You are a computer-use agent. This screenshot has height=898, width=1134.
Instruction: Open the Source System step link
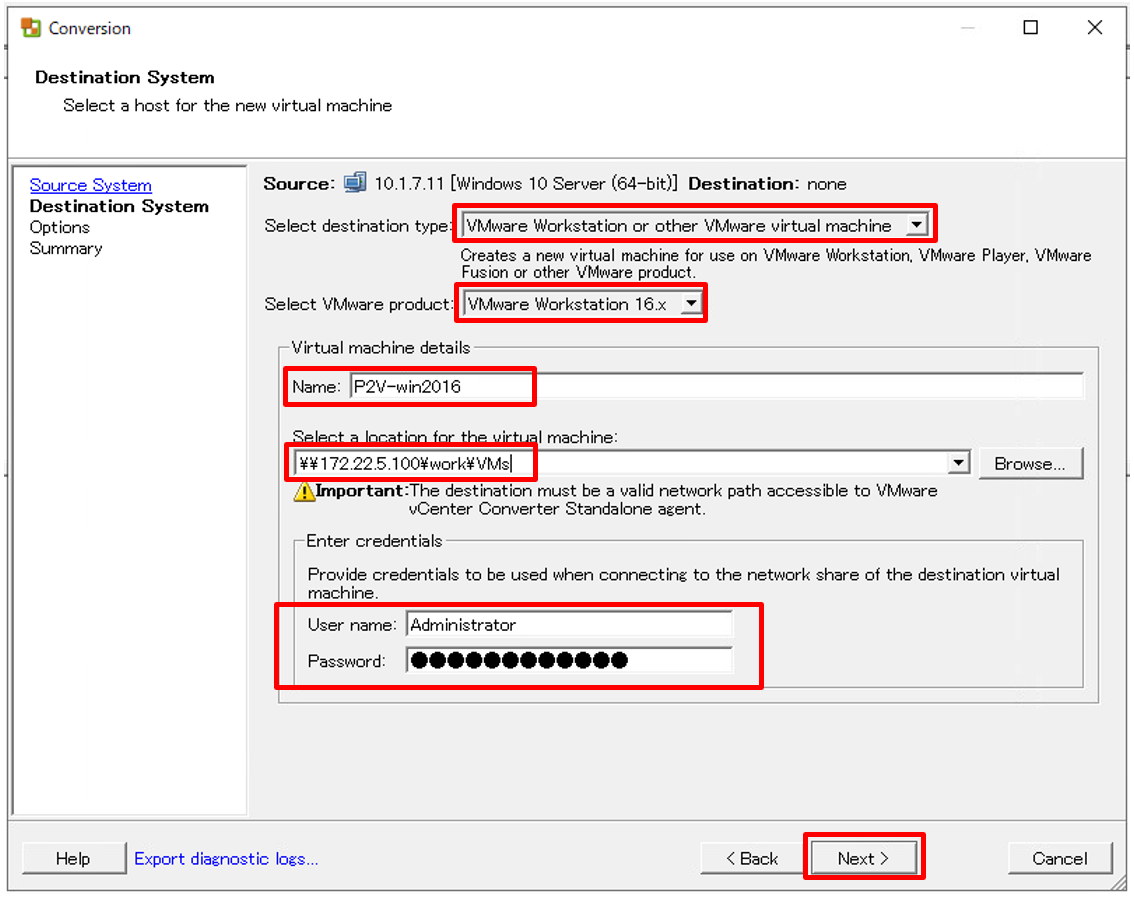click(90, 185)
